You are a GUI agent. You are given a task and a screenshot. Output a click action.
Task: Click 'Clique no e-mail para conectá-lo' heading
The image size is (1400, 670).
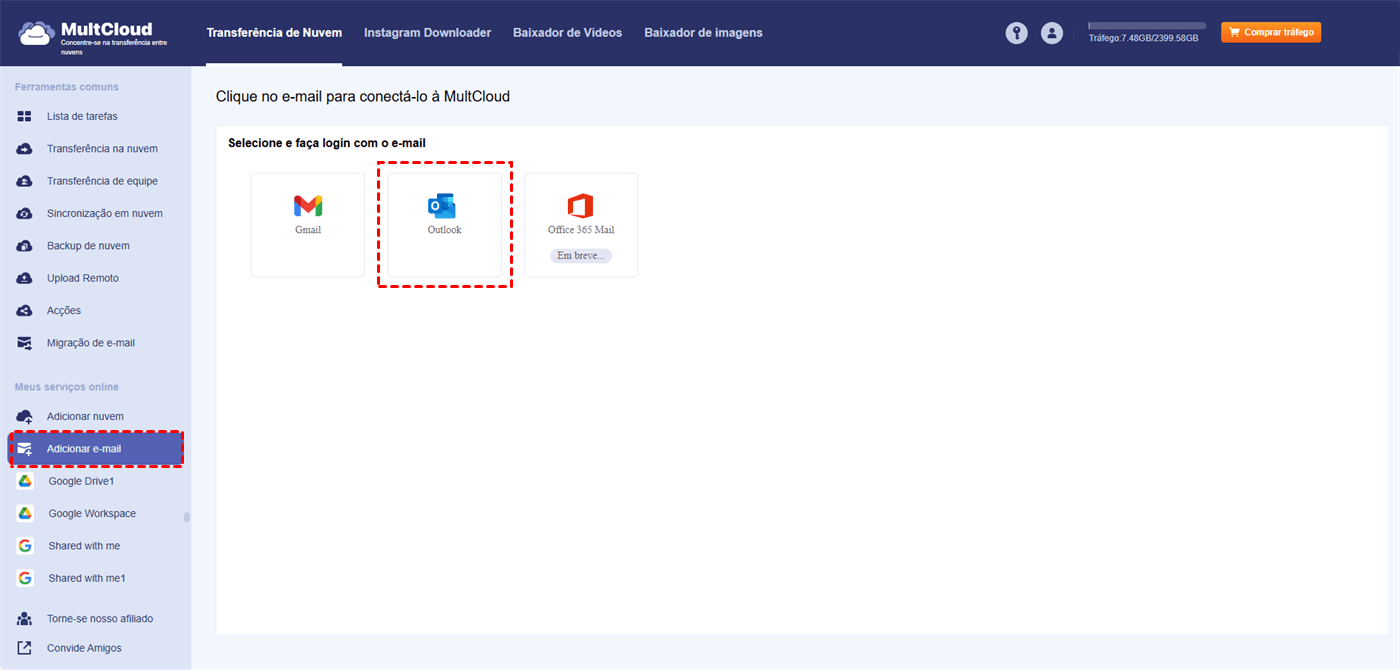coord(363,97)
